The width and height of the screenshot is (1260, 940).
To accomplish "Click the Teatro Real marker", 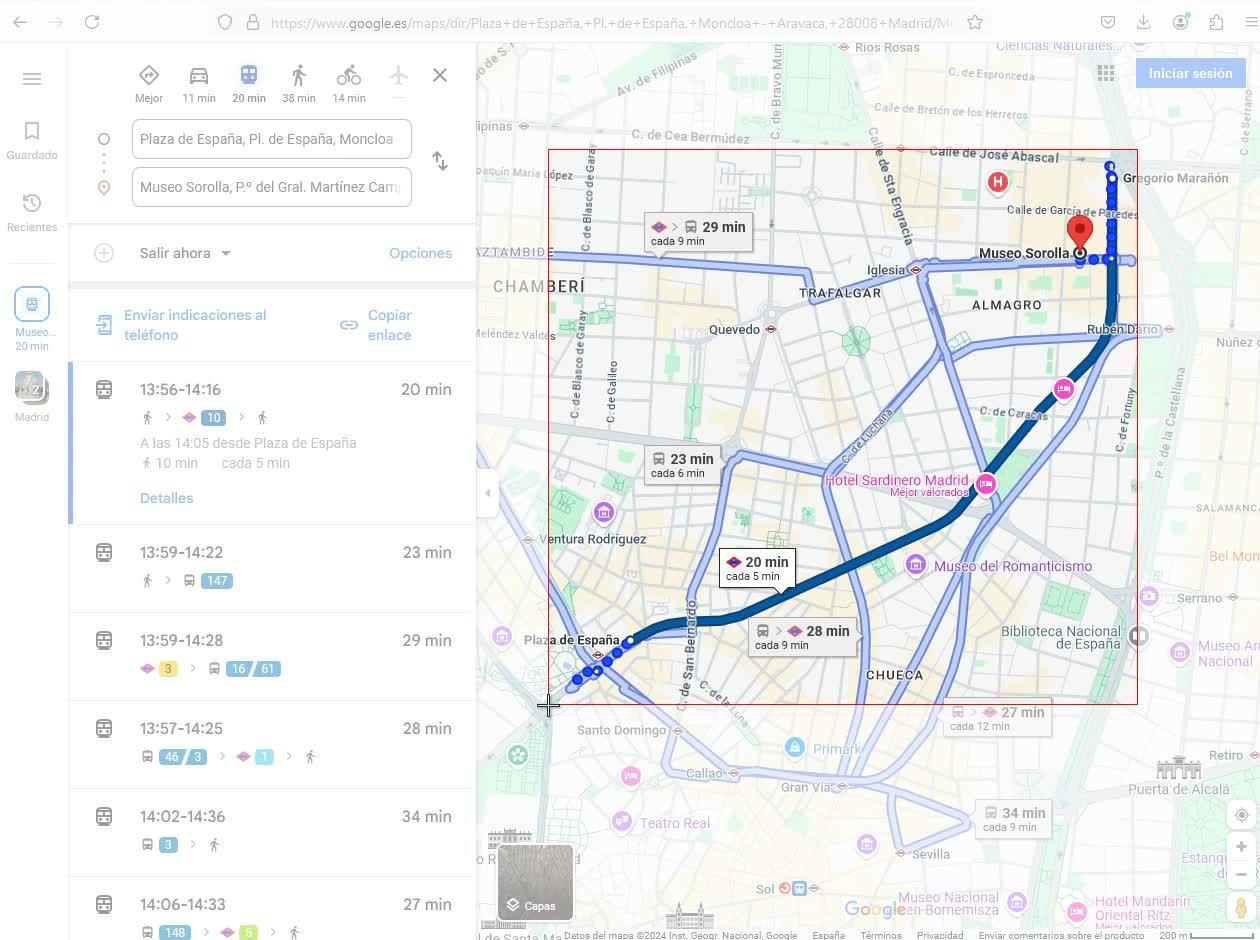I will pos(622,822).
